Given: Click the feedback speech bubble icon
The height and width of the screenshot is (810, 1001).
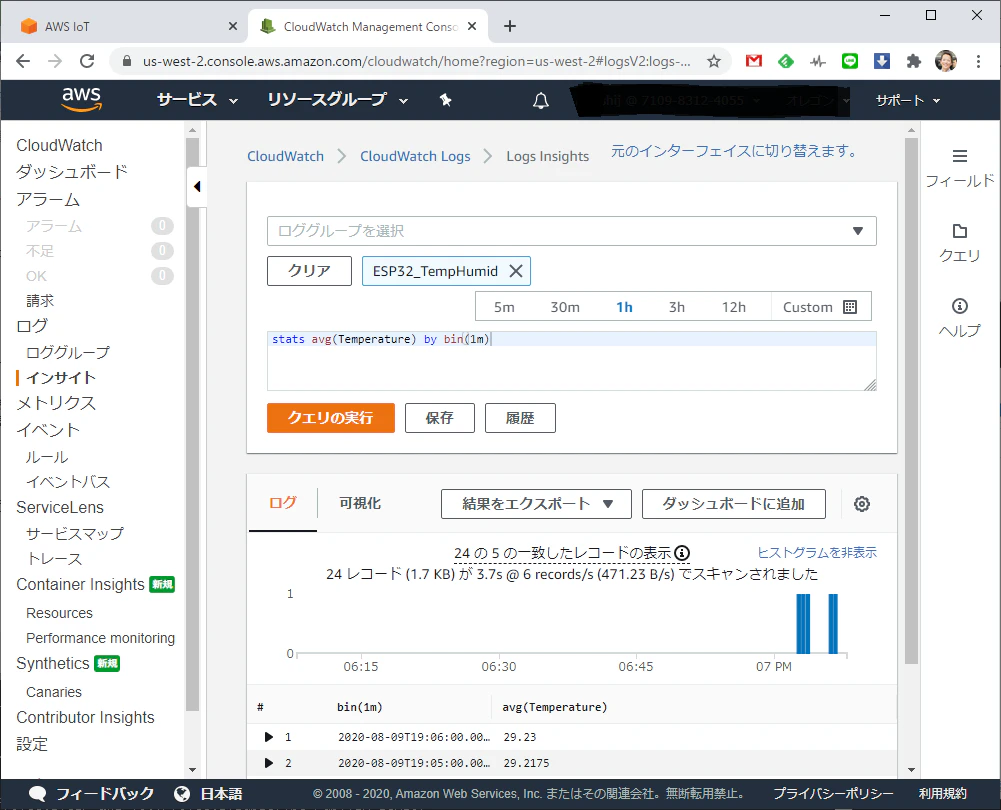Looking at the screenshot, I should point(38,793).
